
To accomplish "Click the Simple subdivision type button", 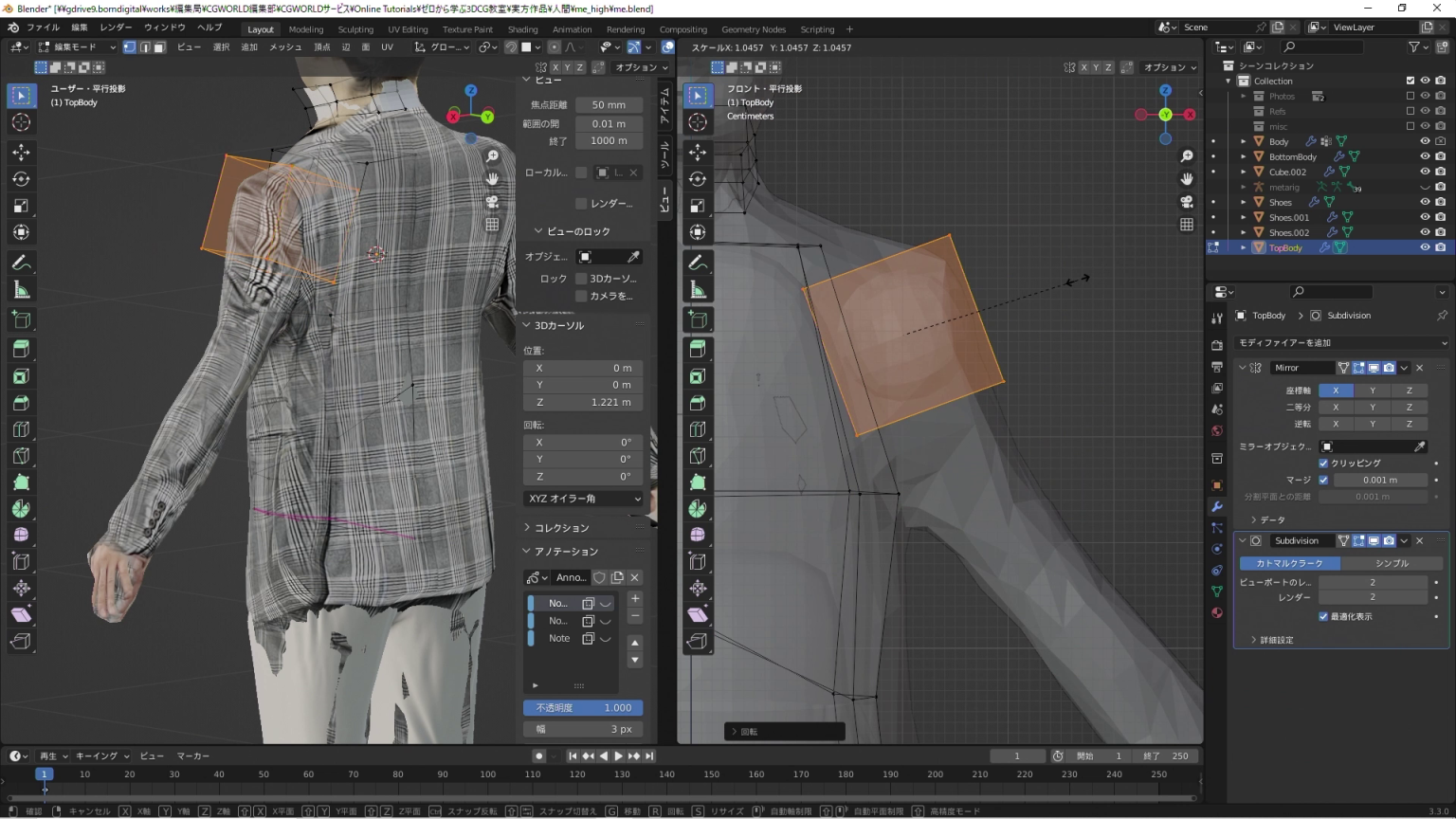I will 1392,563.
